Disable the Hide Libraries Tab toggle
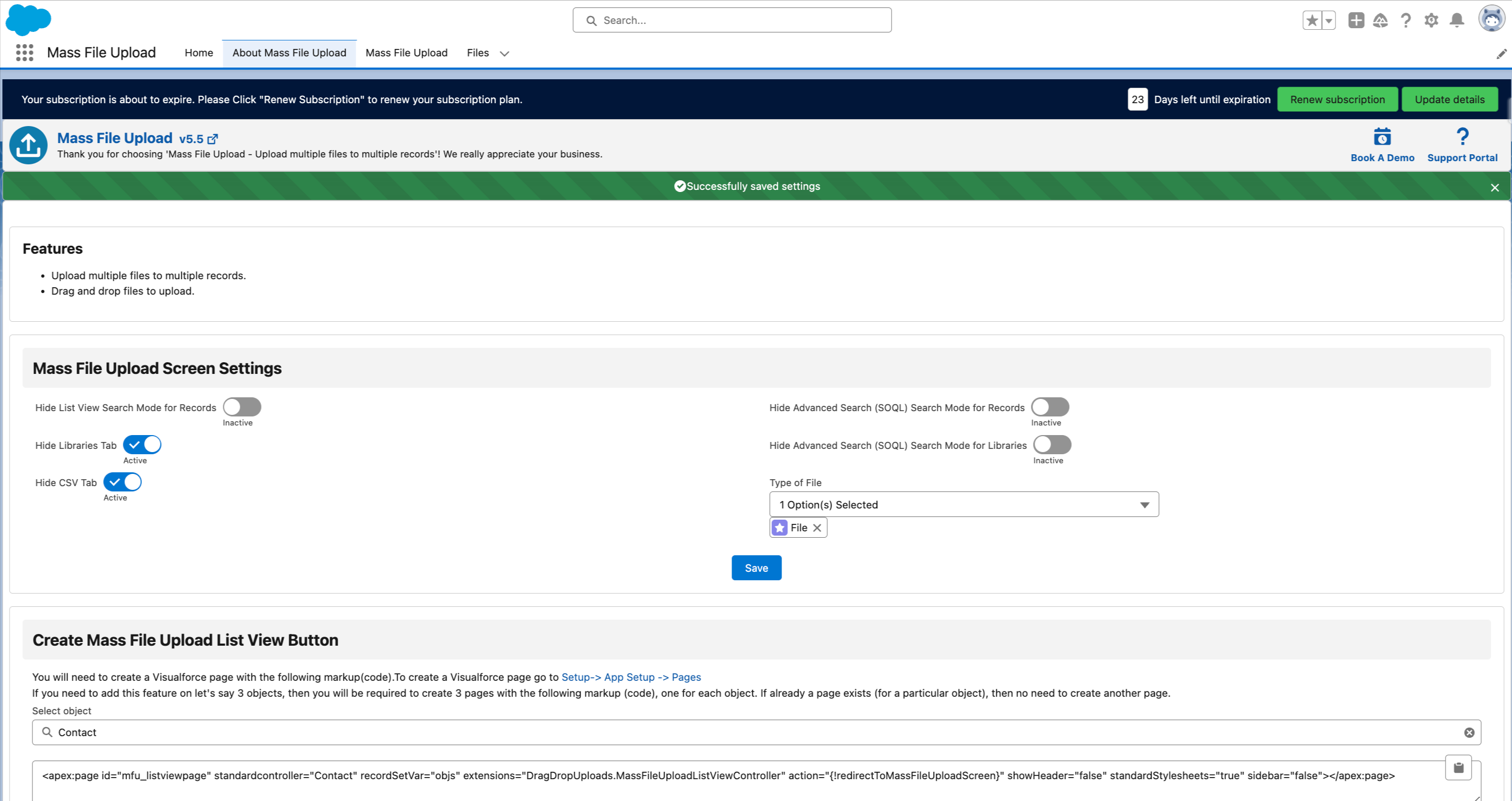Image resolution: width=1512 pixels, height=801 pixels. click(x=142, y=445)
